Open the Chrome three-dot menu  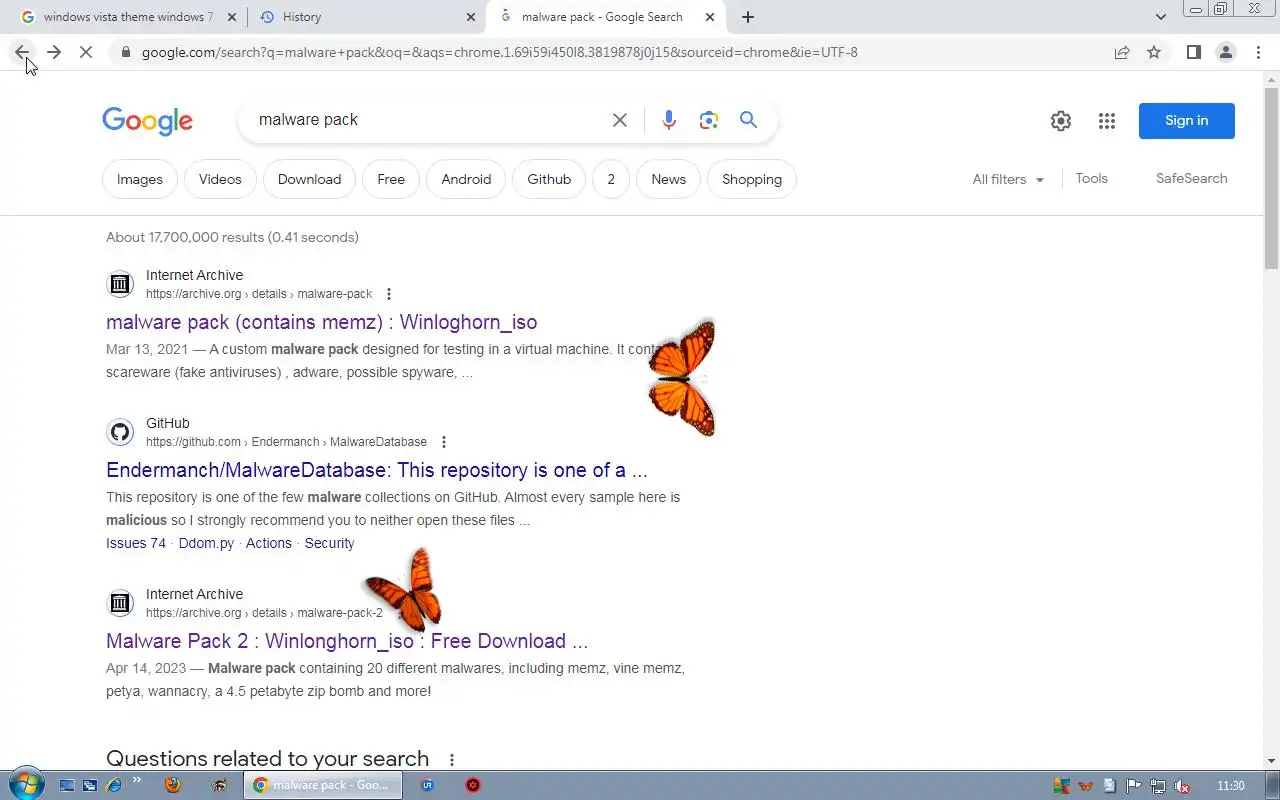coord(1258,52)
